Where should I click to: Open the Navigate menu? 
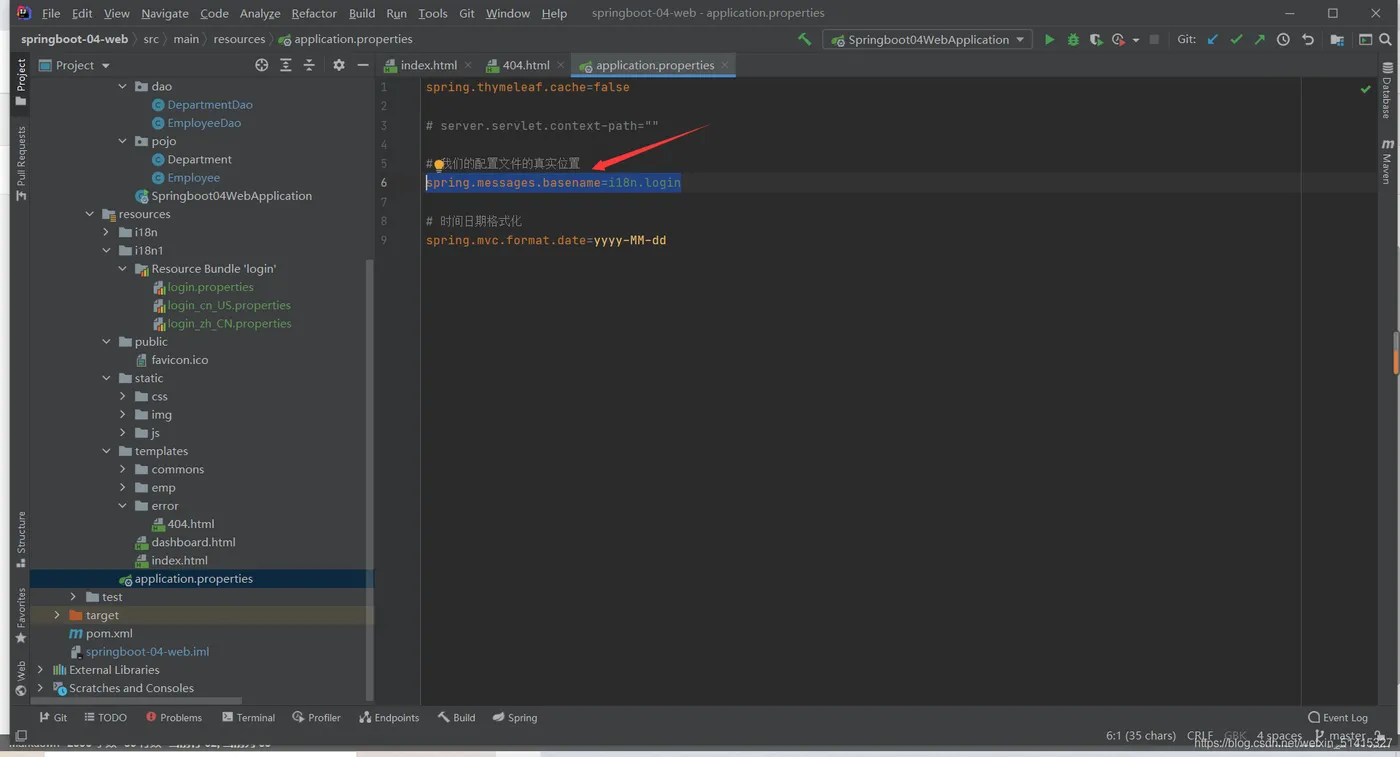pos(165,13)
